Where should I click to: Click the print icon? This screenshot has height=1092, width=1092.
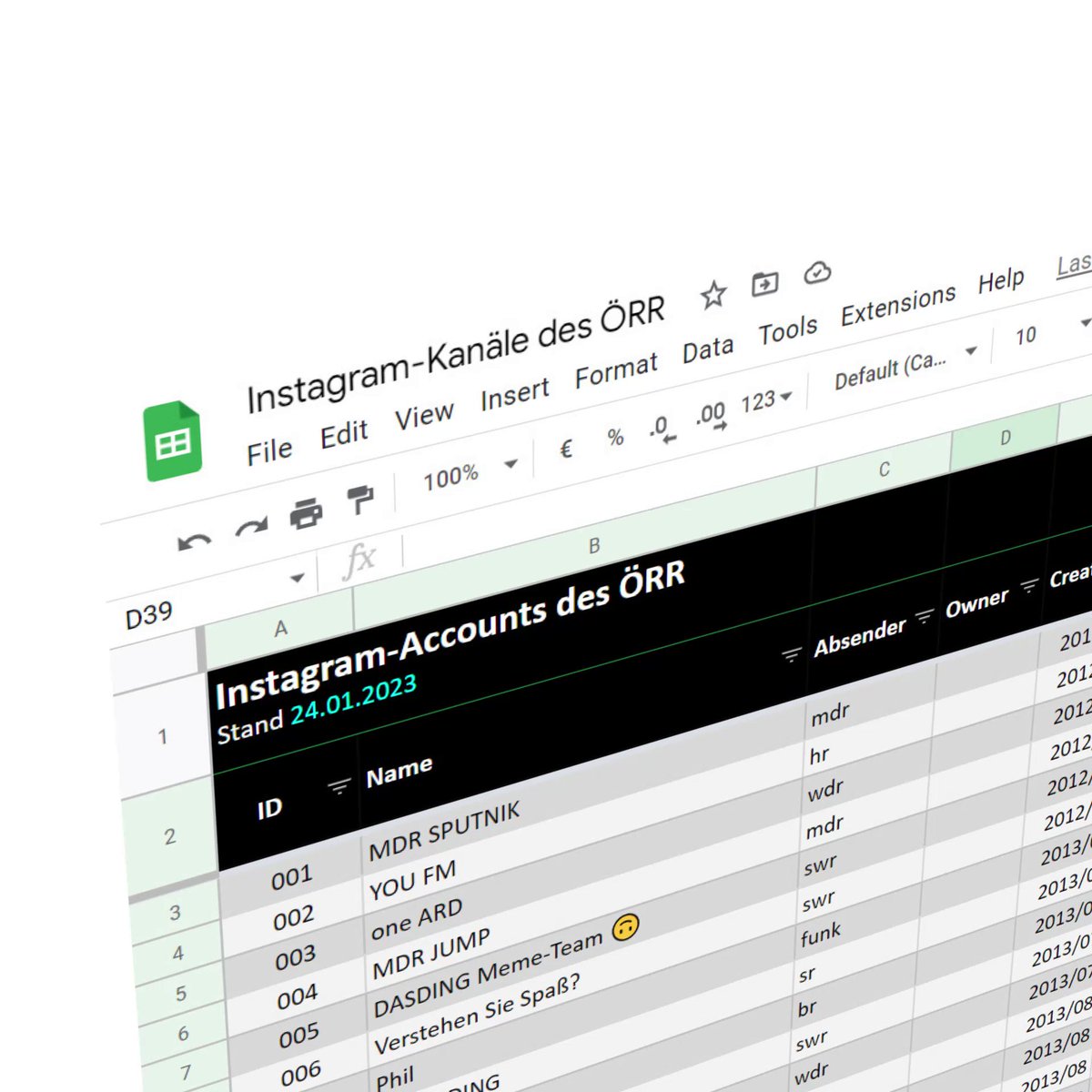306,514
